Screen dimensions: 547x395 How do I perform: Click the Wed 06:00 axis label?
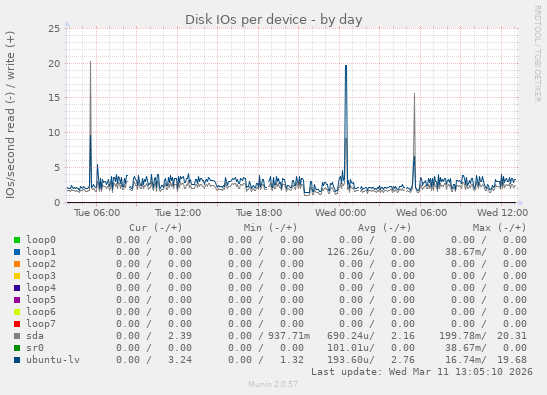point(421,213)
